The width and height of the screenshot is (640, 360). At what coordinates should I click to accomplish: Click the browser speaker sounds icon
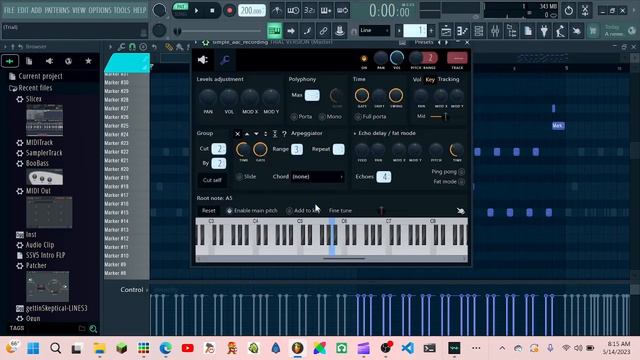click(49, 61)
